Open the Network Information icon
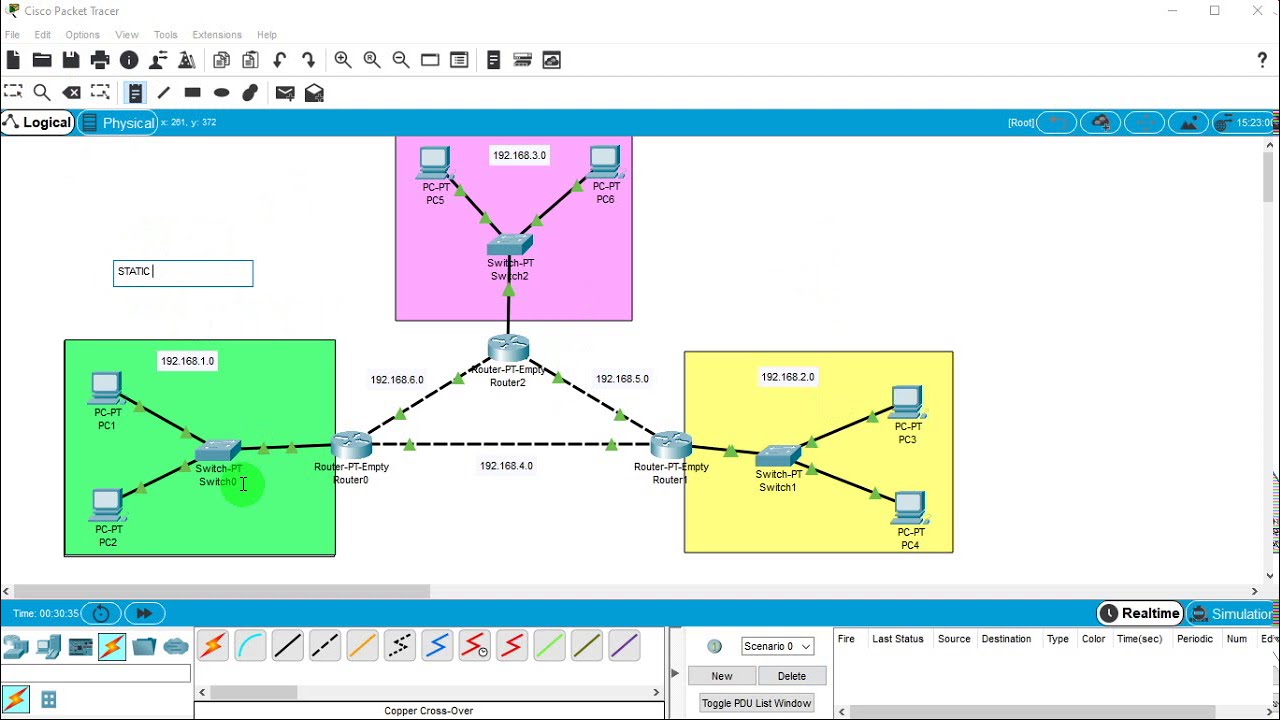Screen dimensions: 1280x720 129,60
